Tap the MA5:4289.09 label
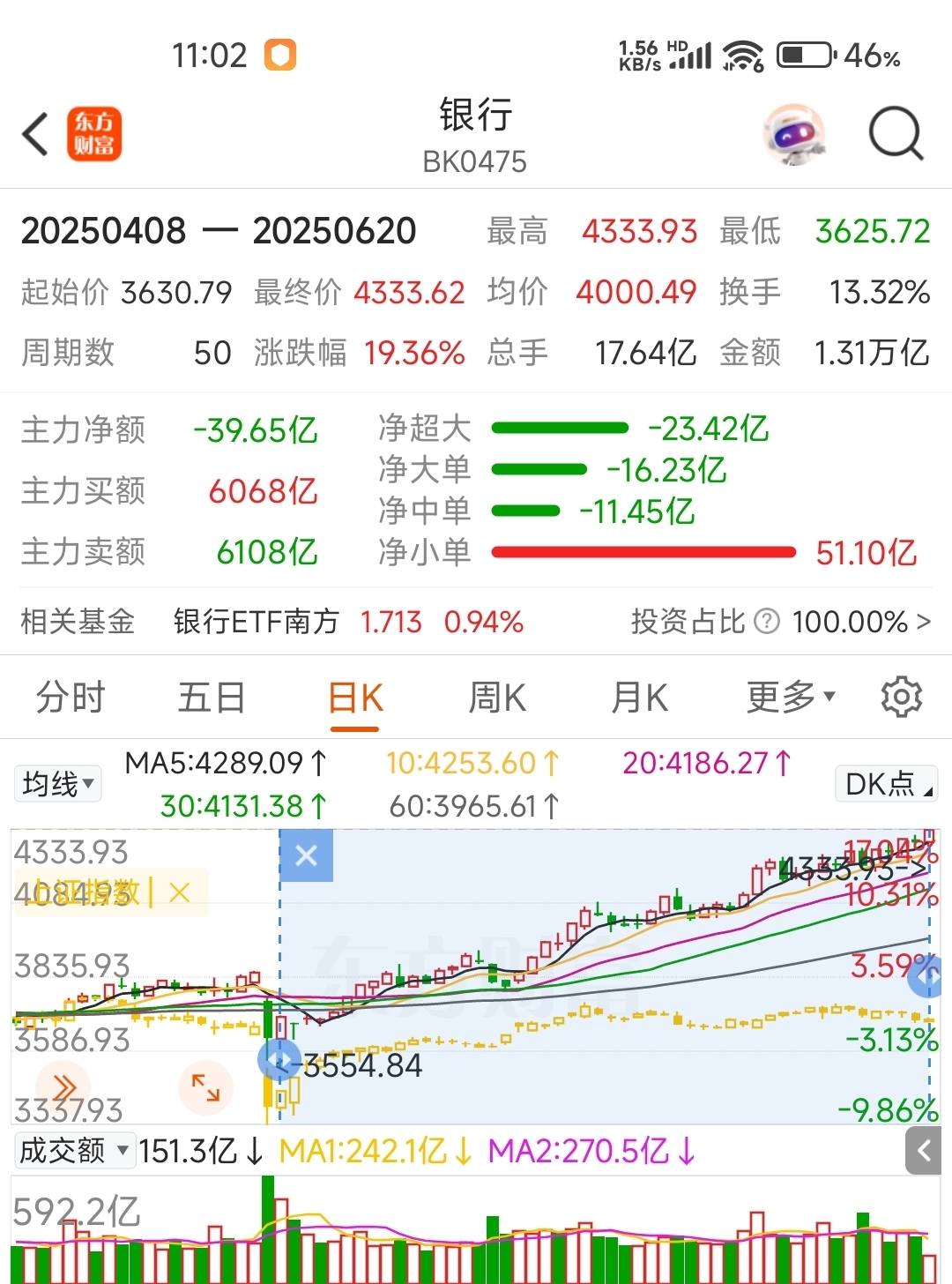This screenshot has height=1284, width=952. [x=227, y=763]
